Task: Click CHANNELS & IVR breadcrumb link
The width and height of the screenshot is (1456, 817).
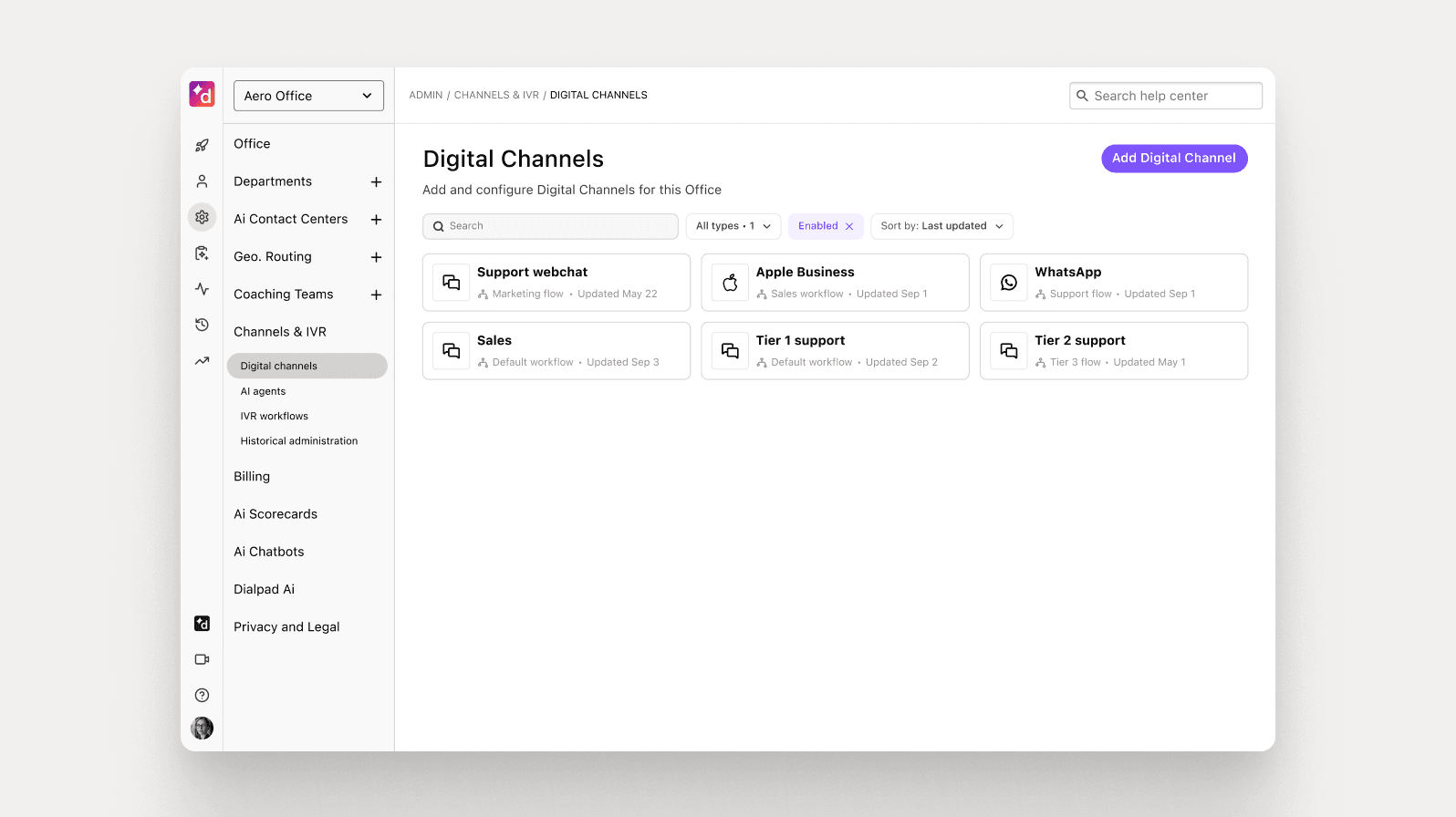Action: coord(496,95)
